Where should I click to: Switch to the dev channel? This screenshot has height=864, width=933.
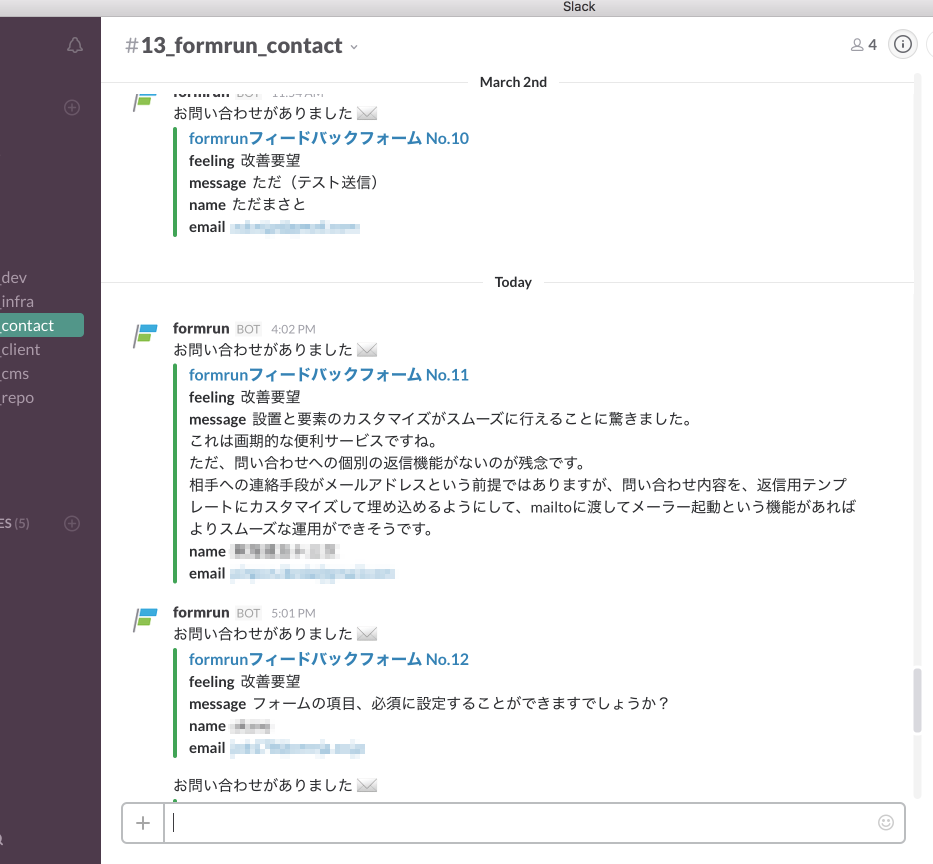coord(24,277)
